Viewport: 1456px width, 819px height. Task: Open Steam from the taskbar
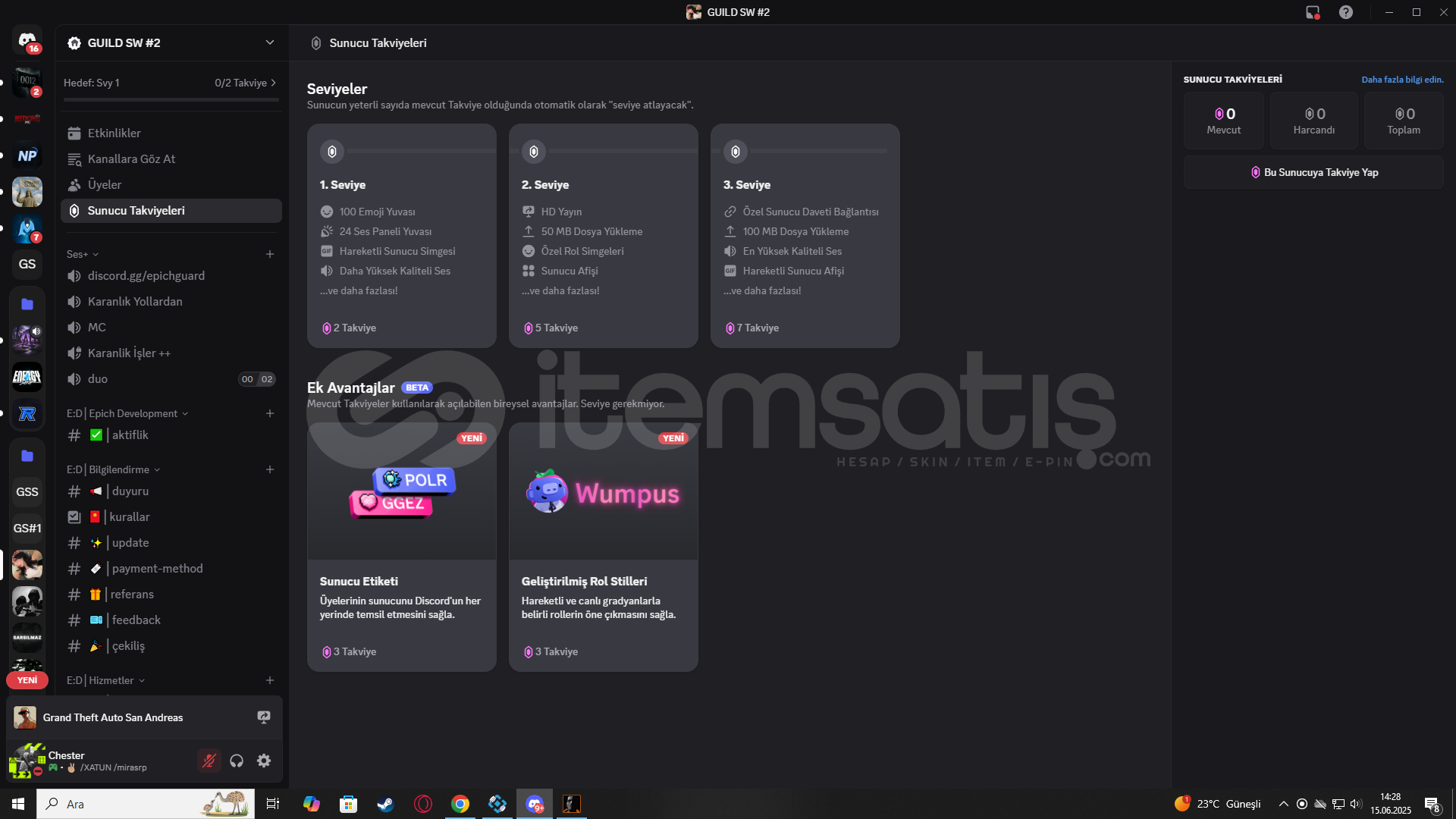[385, 804]
